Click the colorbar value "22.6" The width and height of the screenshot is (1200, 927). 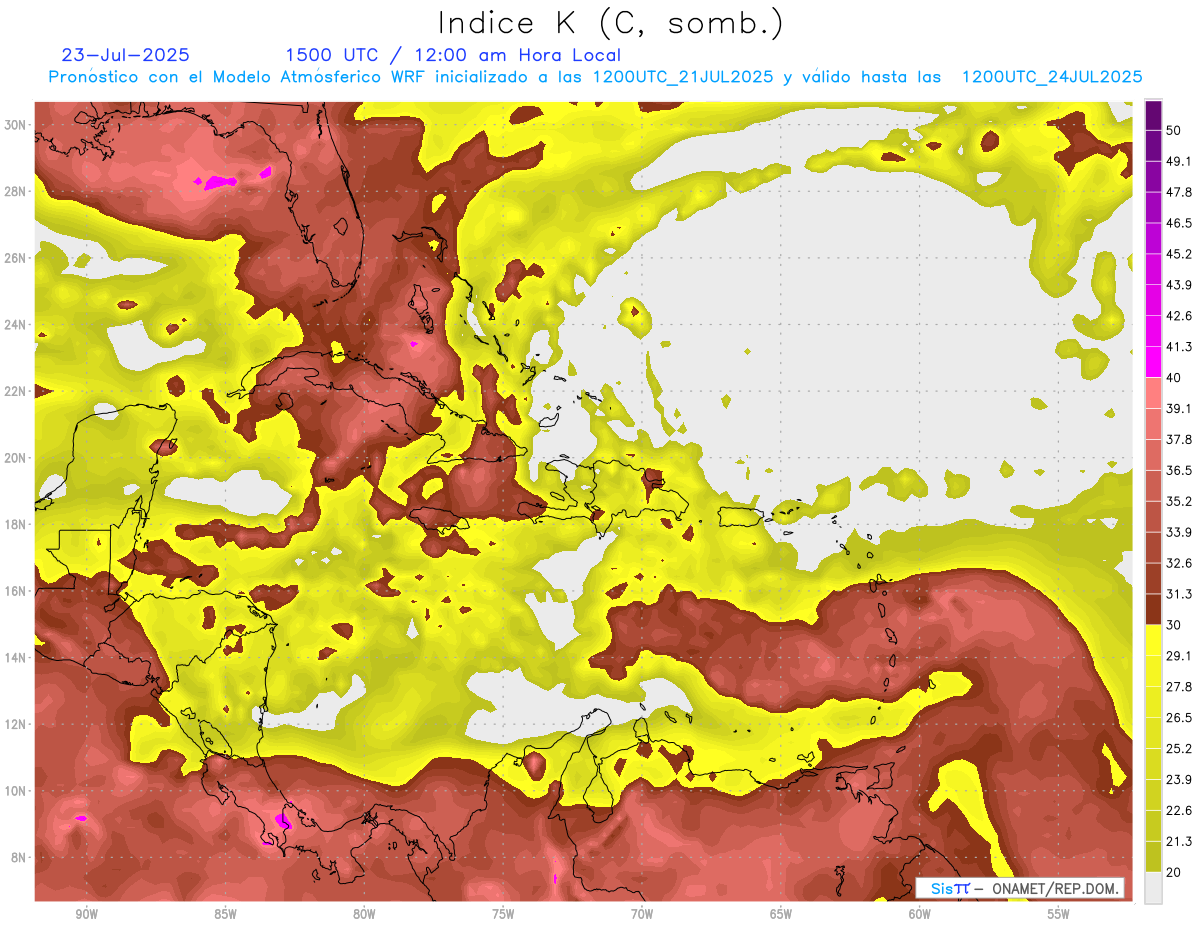click(x=1179, y=812)
